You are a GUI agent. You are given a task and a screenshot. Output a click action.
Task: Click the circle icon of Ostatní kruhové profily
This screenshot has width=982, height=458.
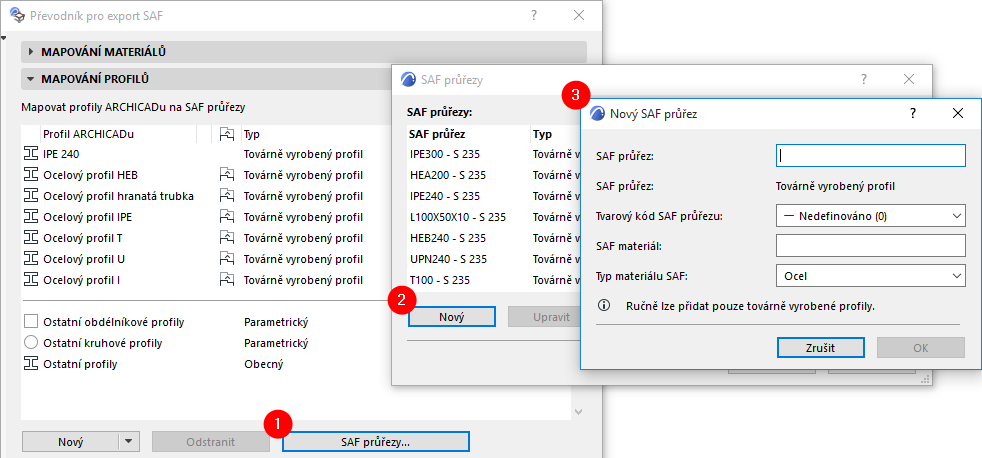click(31, 343)
